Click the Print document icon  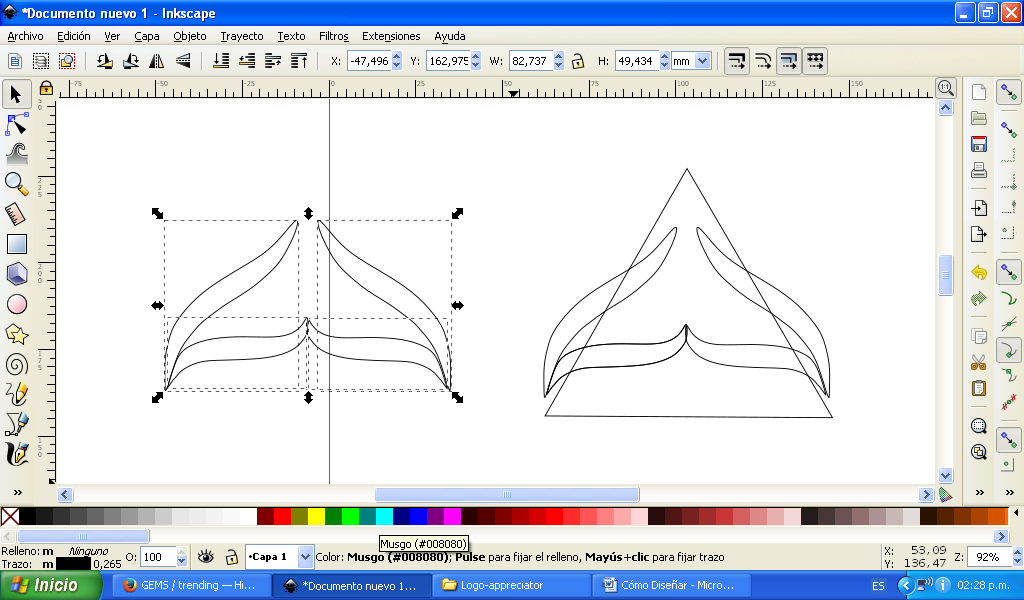pyautogui.click(x=978, y=170)
